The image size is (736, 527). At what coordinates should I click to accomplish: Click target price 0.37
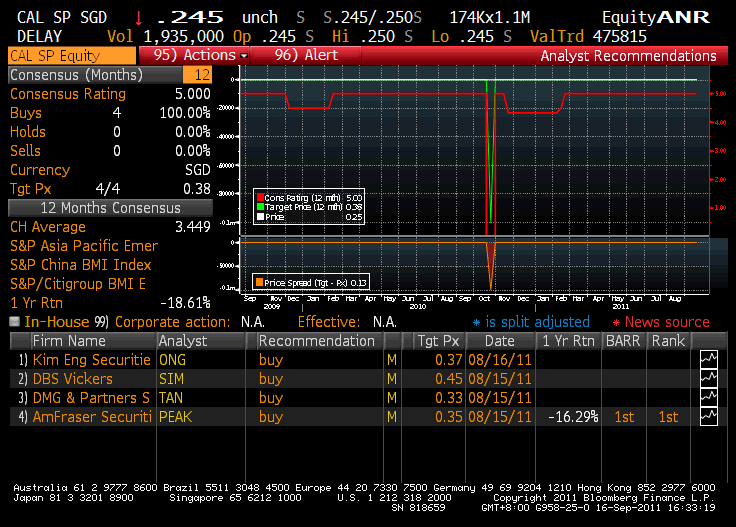click(x=449, y=360)
